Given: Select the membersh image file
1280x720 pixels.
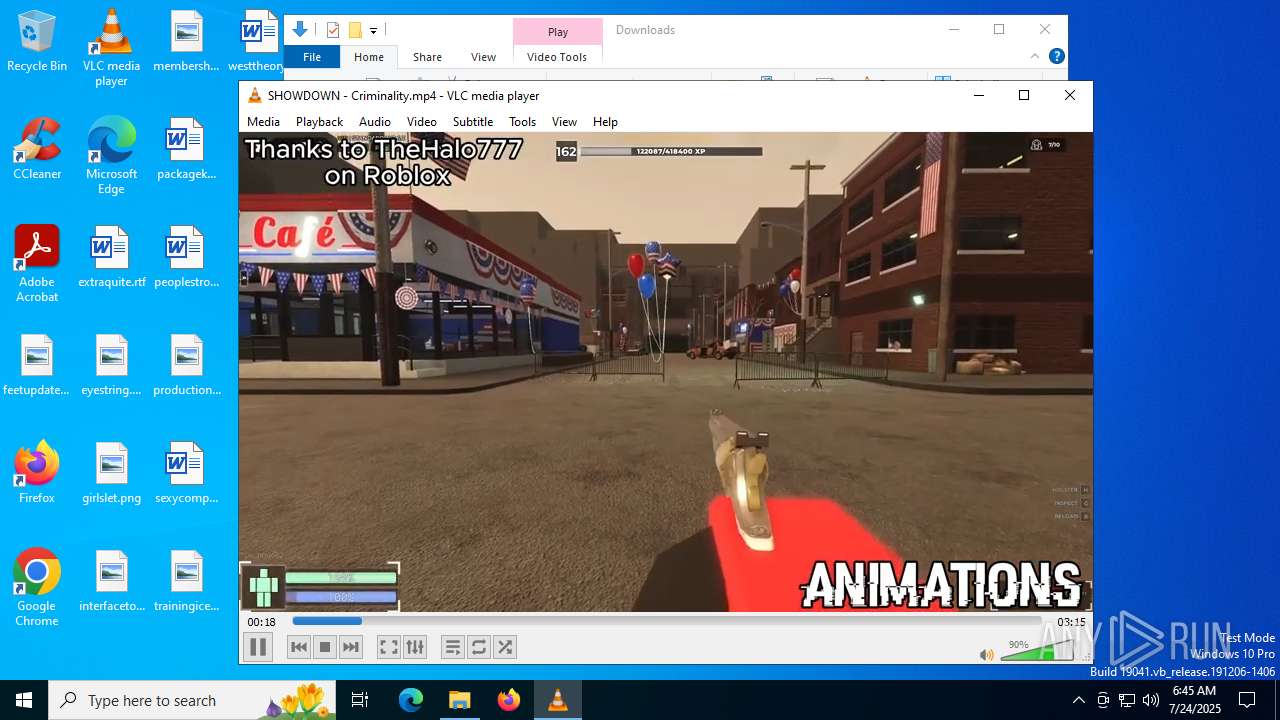Looking at the screenshot, I should (x=186, y=42).
